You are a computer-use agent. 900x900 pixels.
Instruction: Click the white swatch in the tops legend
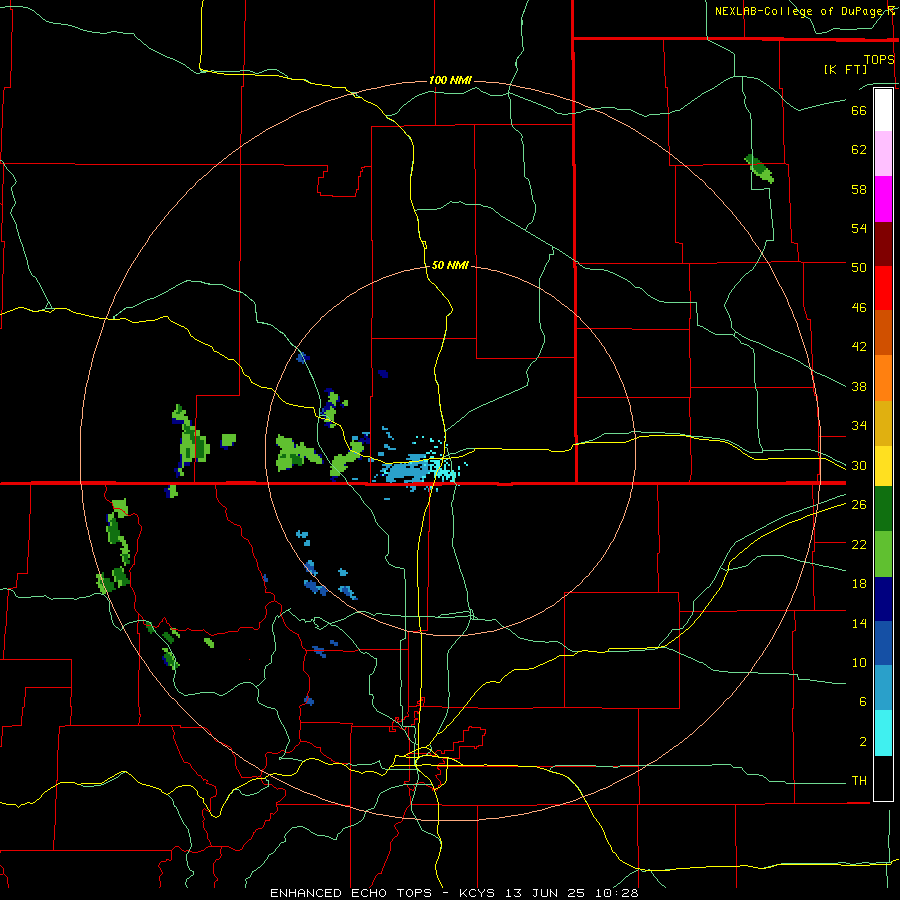pyautogui.click(x=883, y=110)
